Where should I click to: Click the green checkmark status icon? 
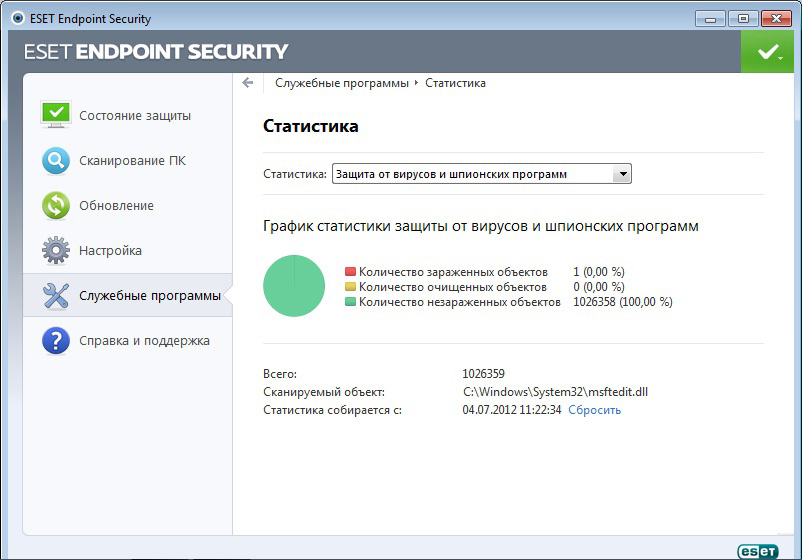click(x=767, y=52)
